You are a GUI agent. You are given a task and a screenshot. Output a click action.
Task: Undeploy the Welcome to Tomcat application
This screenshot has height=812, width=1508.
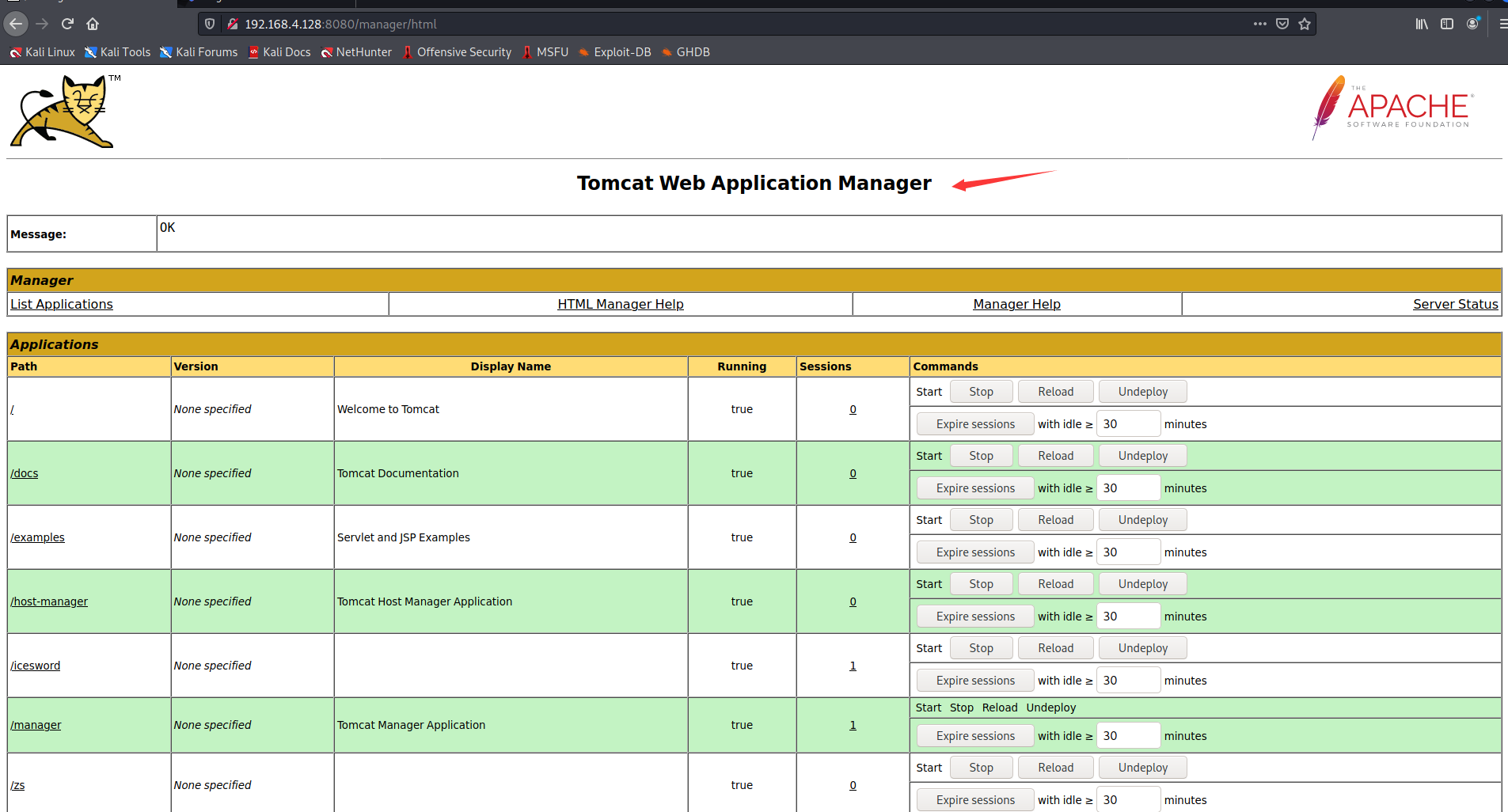[1143, 392]
